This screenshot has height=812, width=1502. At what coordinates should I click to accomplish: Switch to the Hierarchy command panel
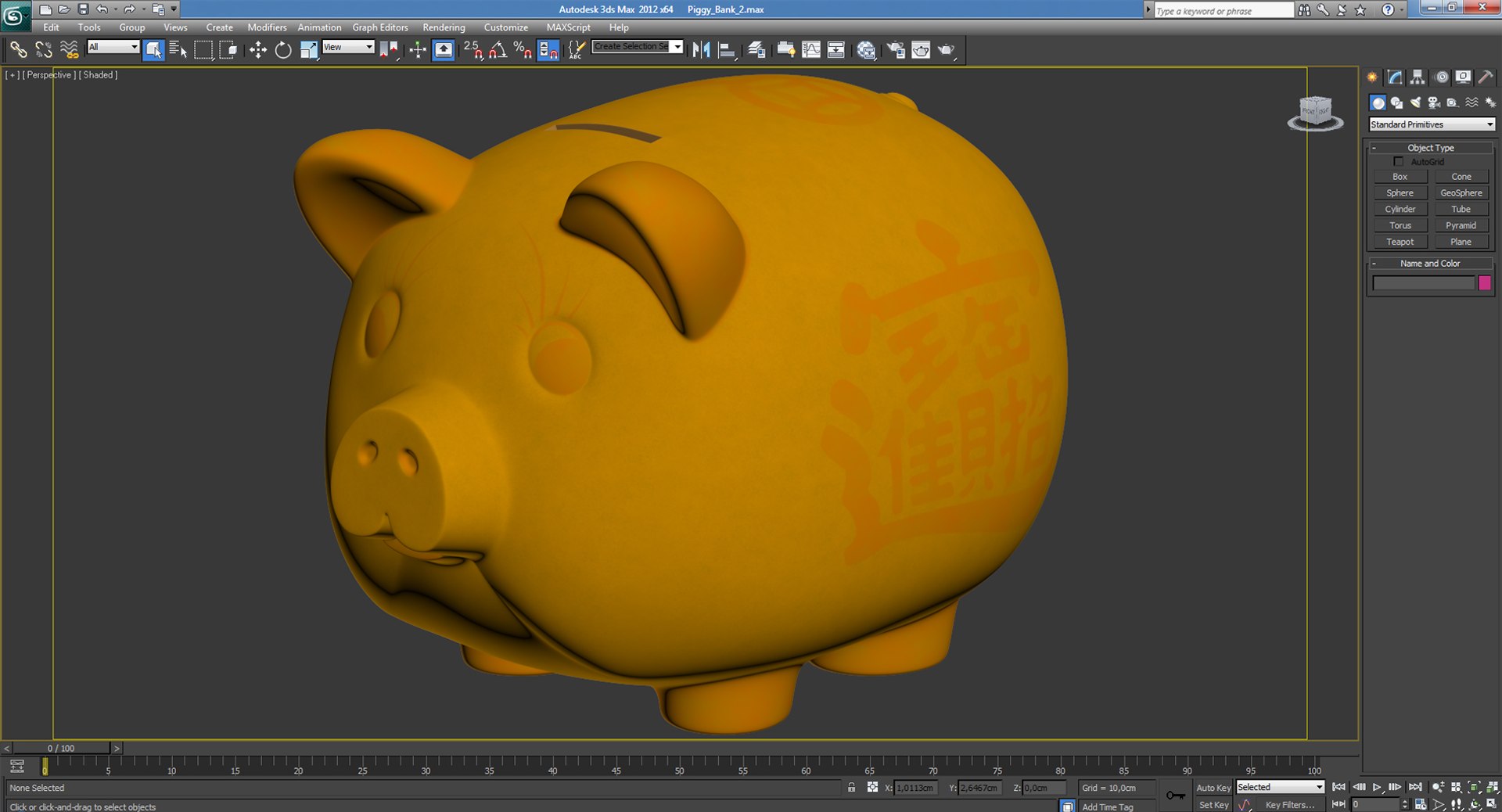click(x=1418, y=77)
